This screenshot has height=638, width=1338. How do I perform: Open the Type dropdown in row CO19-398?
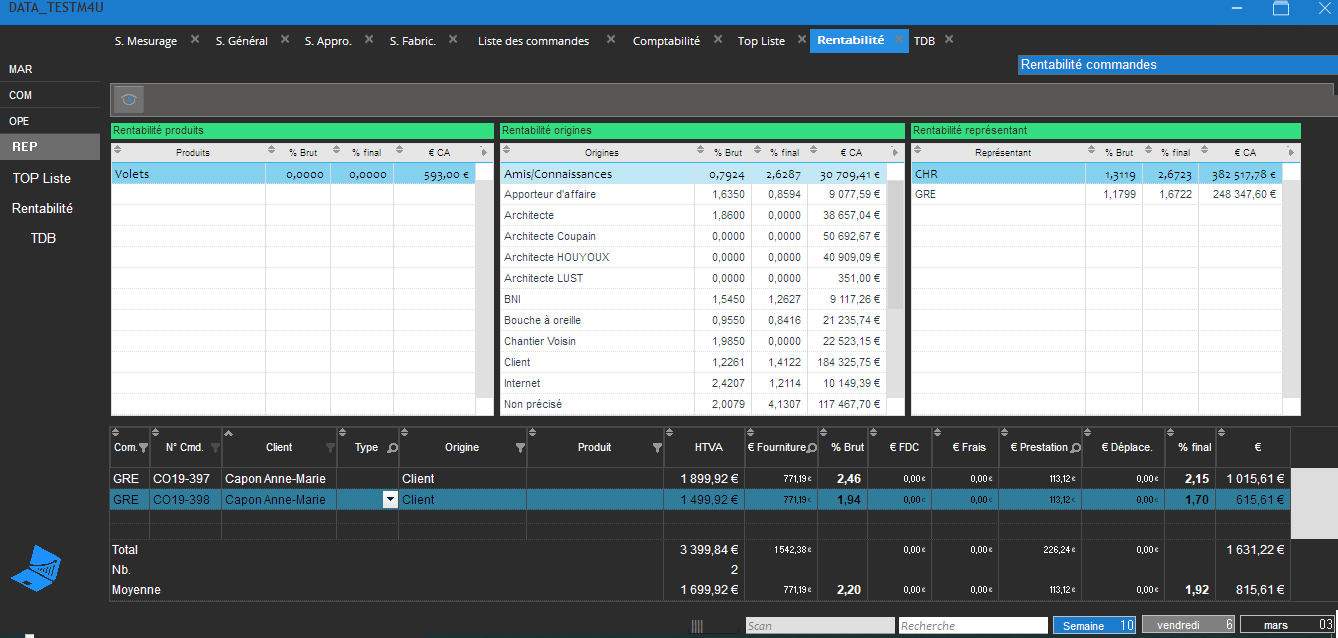point(390,500)
